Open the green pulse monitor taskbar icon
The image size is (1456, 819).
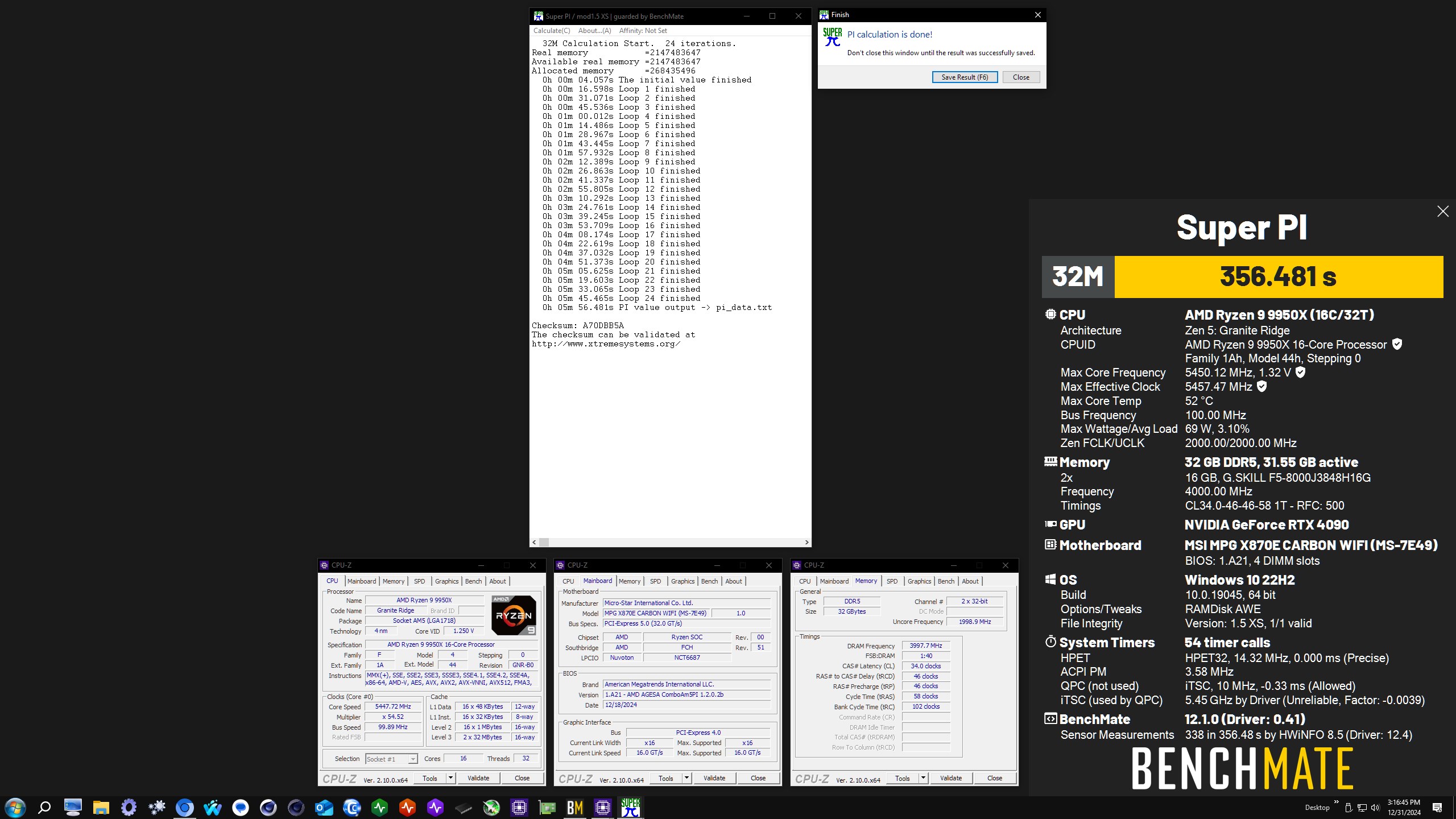(380, 807)
